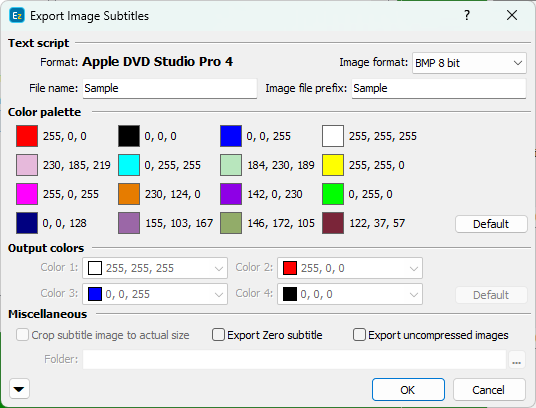
Task: Click the dark maroon 122, 37, 57 swatch
Action: [333, 223]
